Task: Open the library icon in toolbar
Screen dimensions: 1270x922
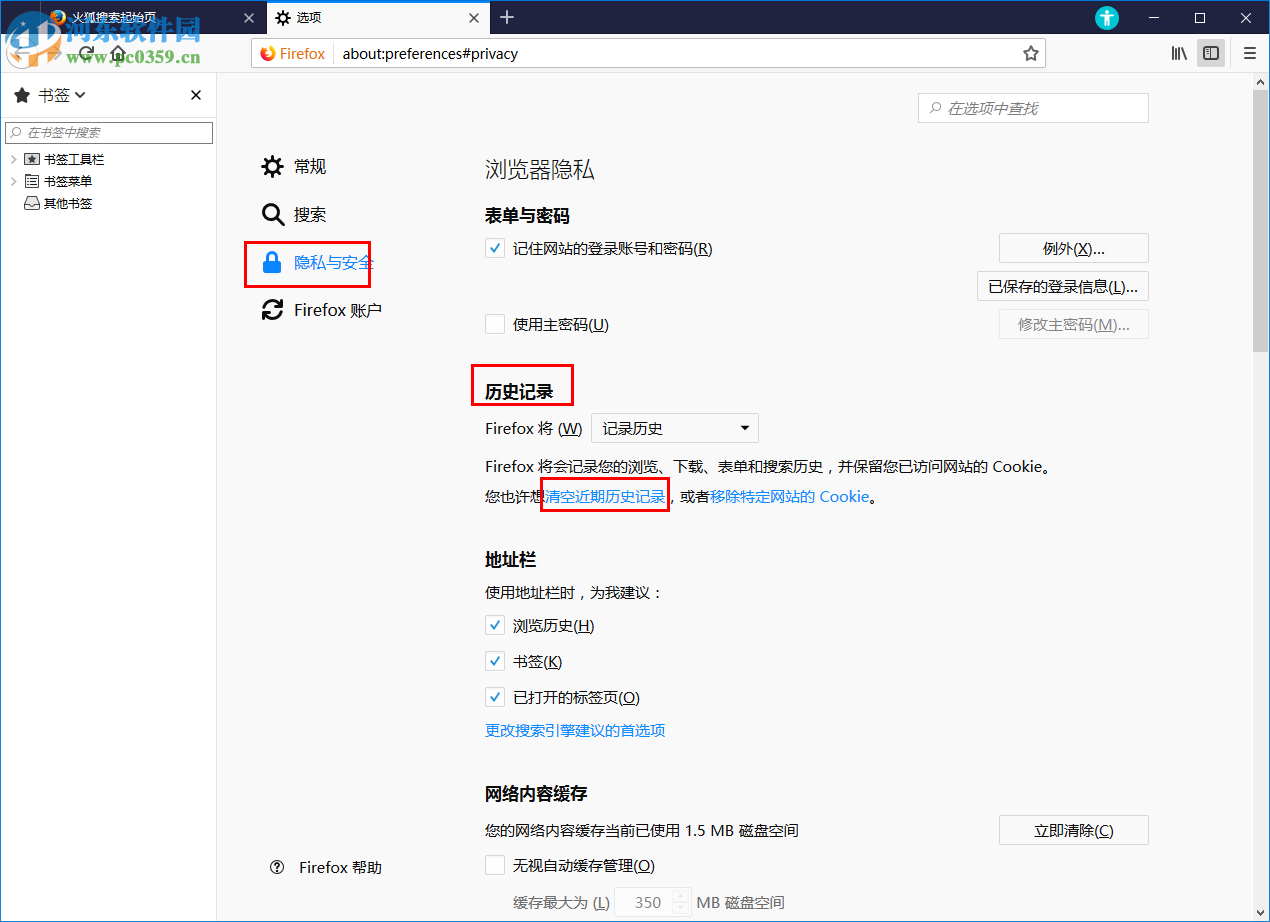Action: [x=1178, y=53]
